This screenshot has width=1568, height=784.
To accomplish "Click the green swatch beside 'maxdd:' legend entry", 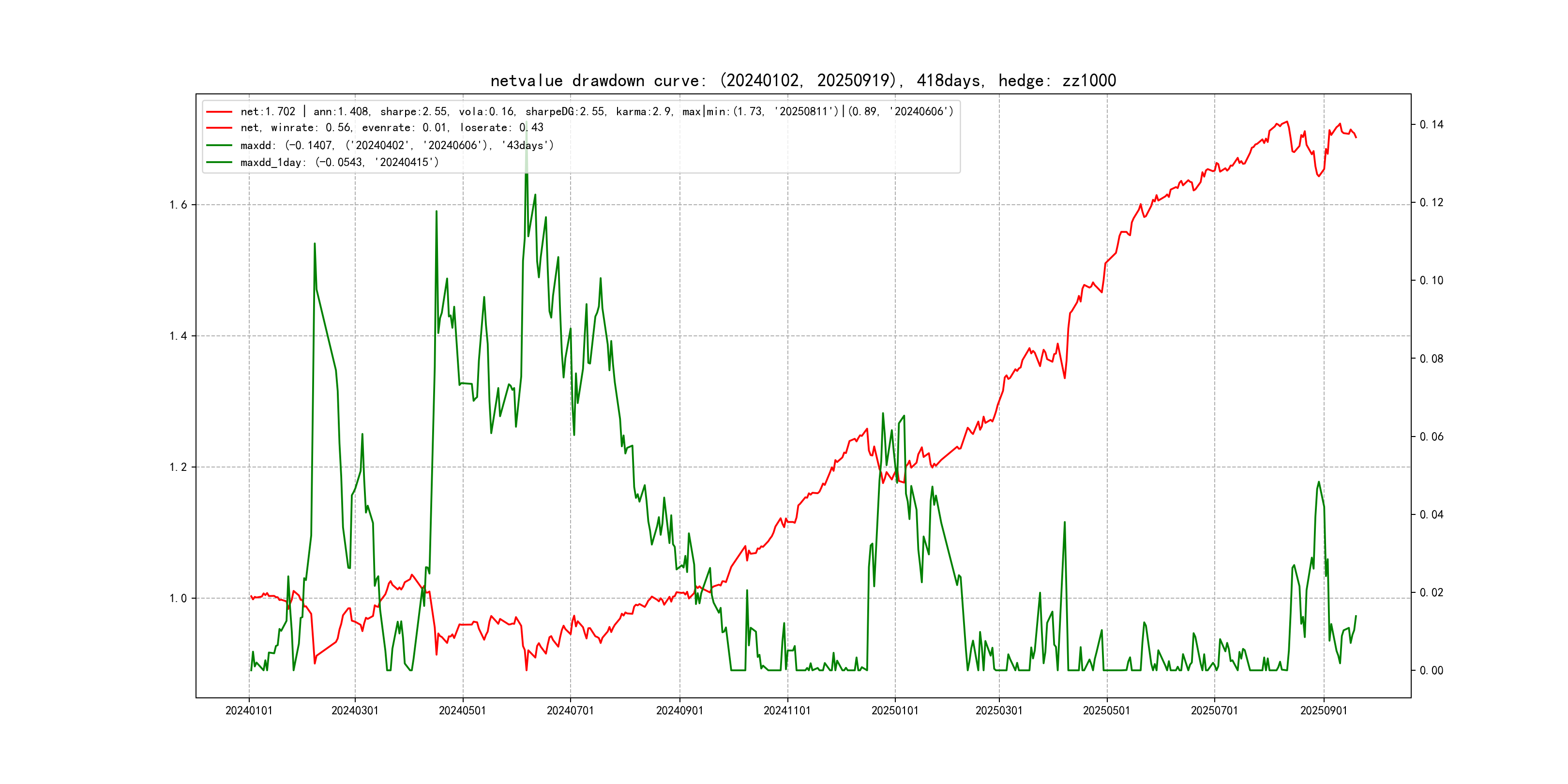I will [219, 146].
